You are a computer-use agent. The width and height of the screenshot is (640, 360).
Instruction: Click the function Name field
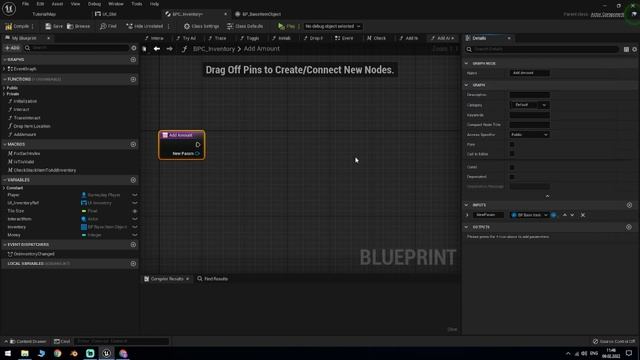pos(529,73)
